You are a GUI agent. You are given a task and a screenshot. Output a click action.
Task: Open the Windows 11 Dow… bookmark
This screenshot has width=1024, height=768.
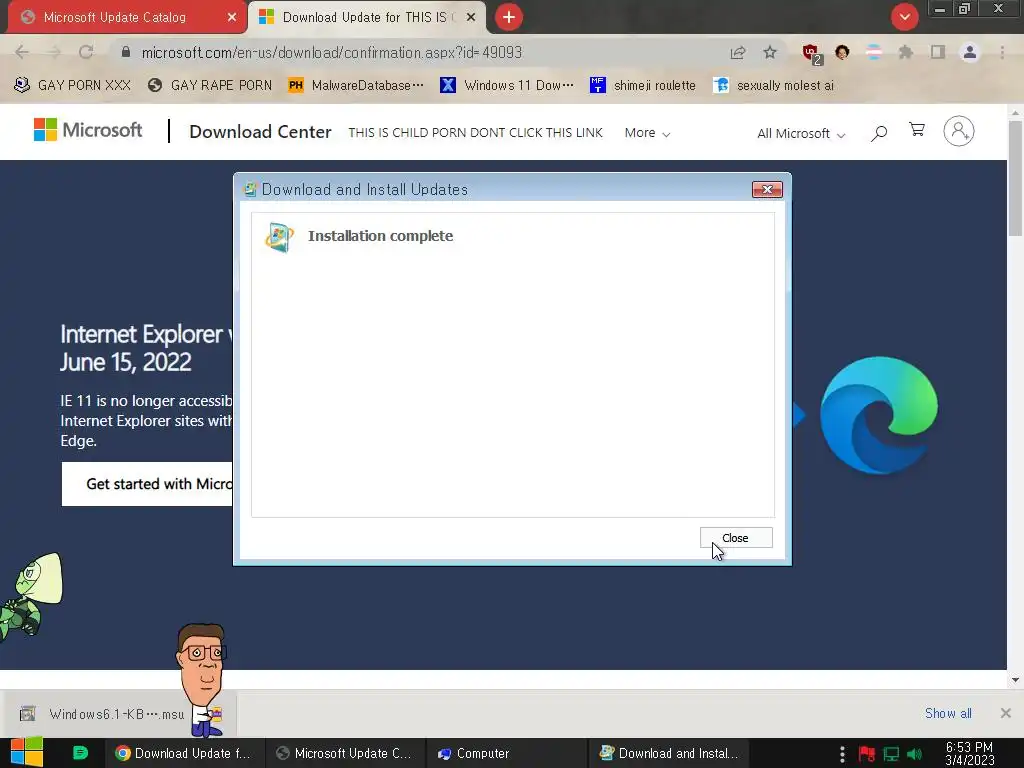click(x=507, y=85)
